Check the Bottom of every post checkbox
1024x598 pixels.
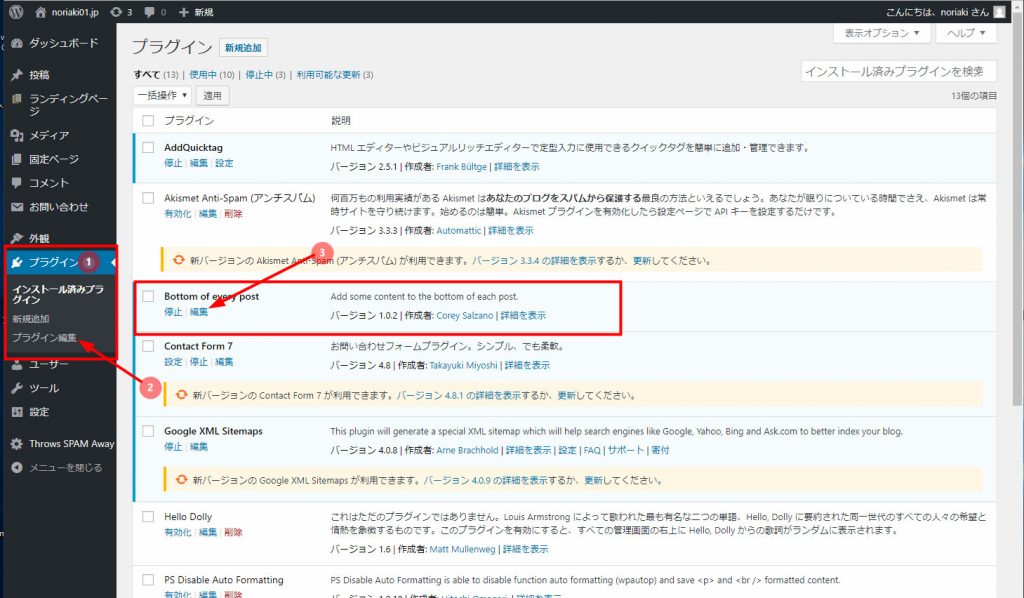pyautogui.click(x=148, y=296)
